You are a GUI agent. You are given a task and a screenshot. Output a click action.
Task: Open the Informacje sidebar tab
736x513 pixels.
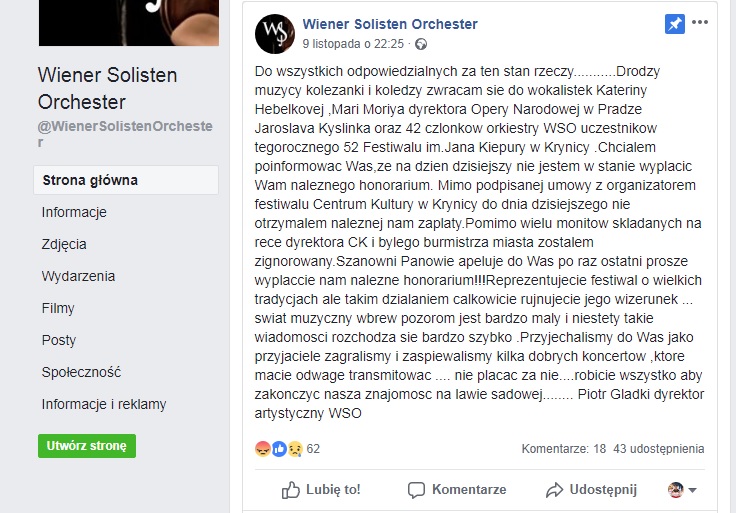74,212
